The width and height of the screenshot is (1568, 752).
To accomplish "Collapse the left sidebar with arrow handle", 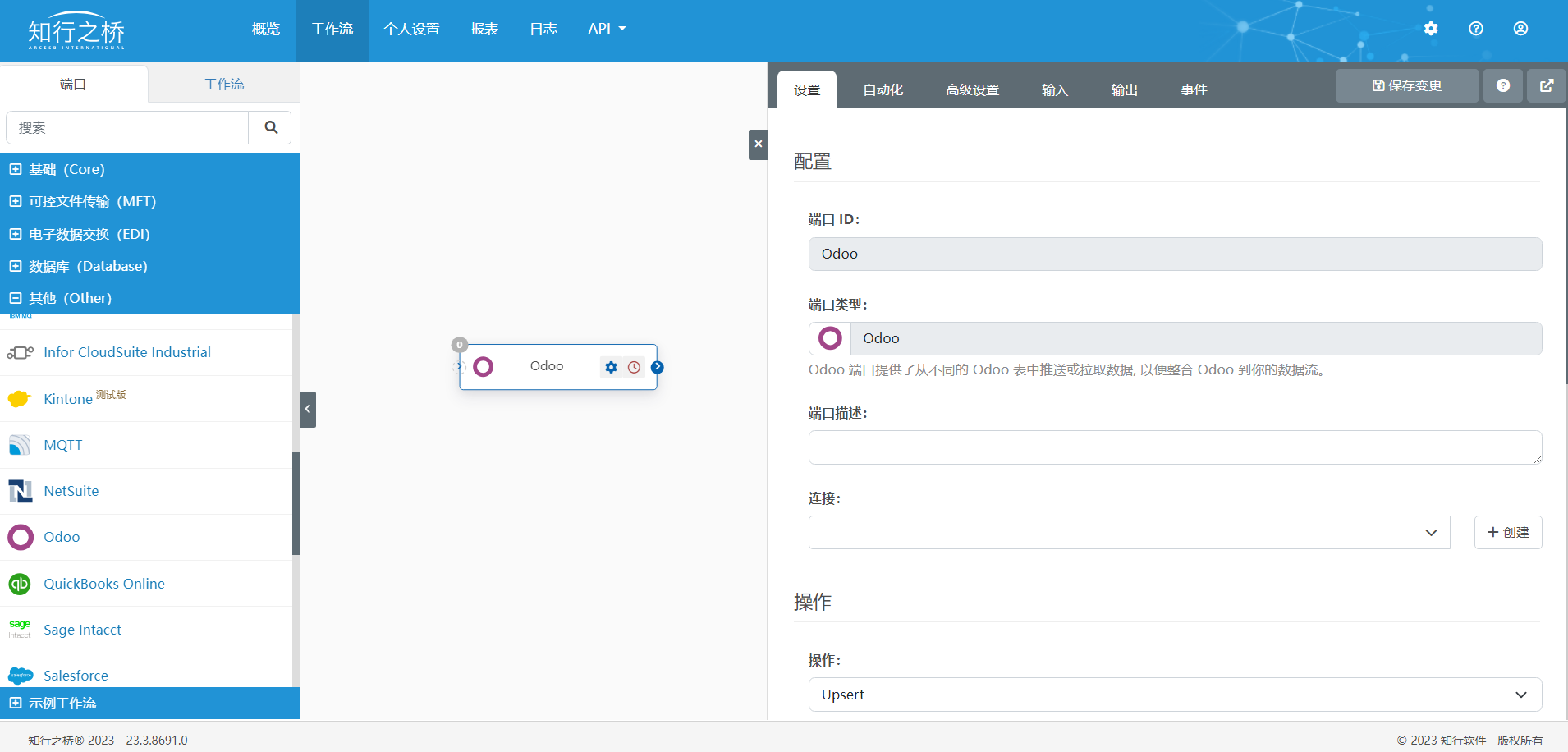I will pos(308,409).
